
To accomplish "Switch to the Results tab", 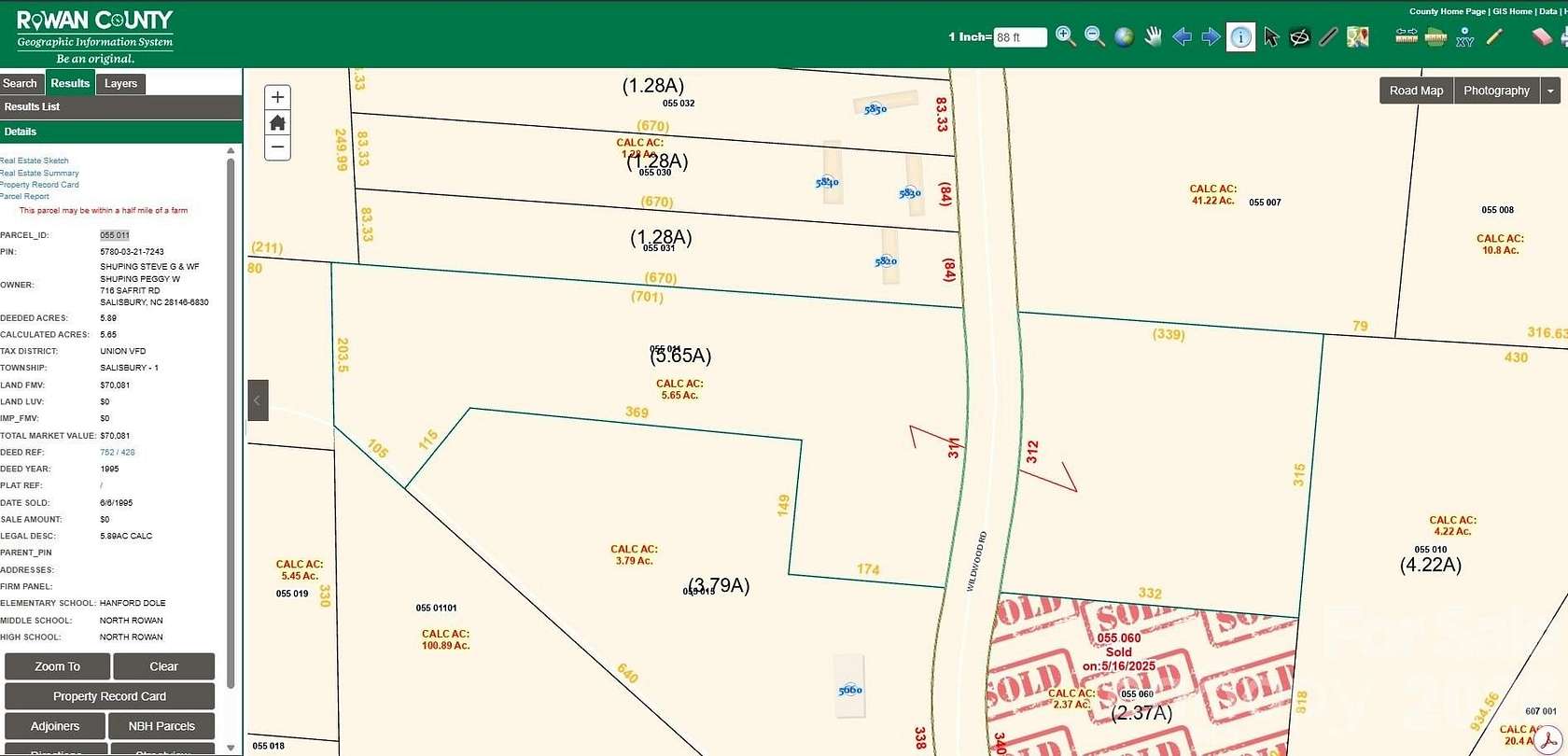I will point(70,83).
